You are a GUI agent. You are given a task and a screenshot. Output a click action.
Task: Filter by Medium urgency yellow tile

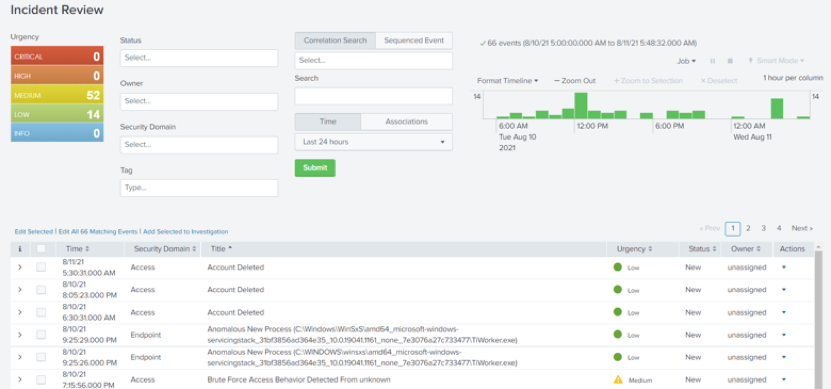[x=57, y=95]
